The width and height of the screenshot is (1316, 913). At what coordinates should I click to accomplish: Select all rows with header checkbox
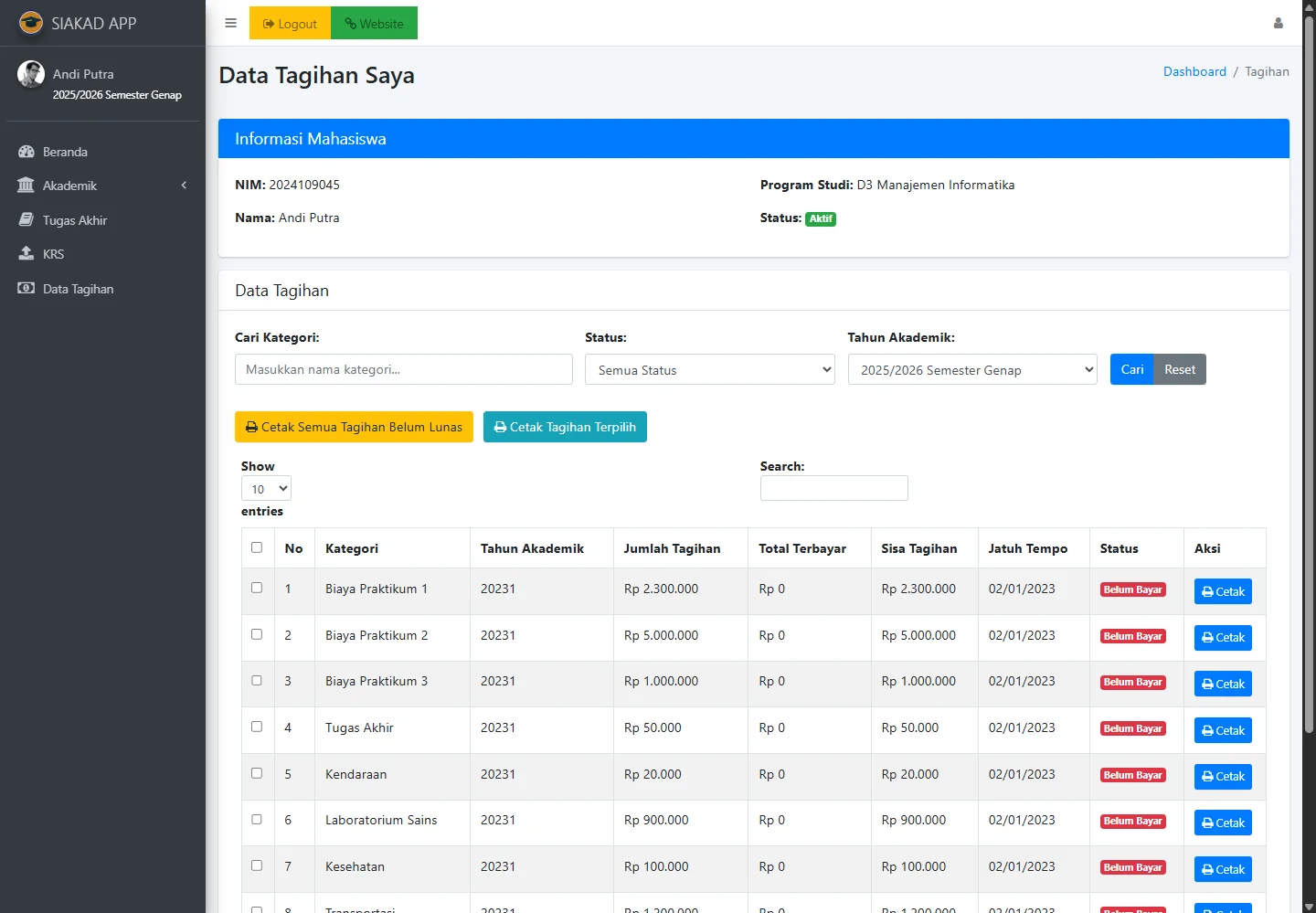point(257,547)
